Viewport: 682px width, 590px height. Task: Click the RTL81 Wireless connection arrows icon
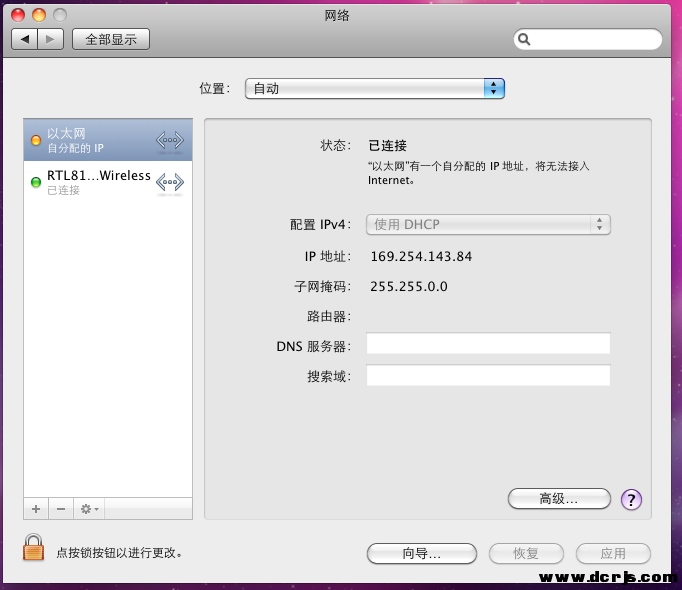(x=170, y=182)
